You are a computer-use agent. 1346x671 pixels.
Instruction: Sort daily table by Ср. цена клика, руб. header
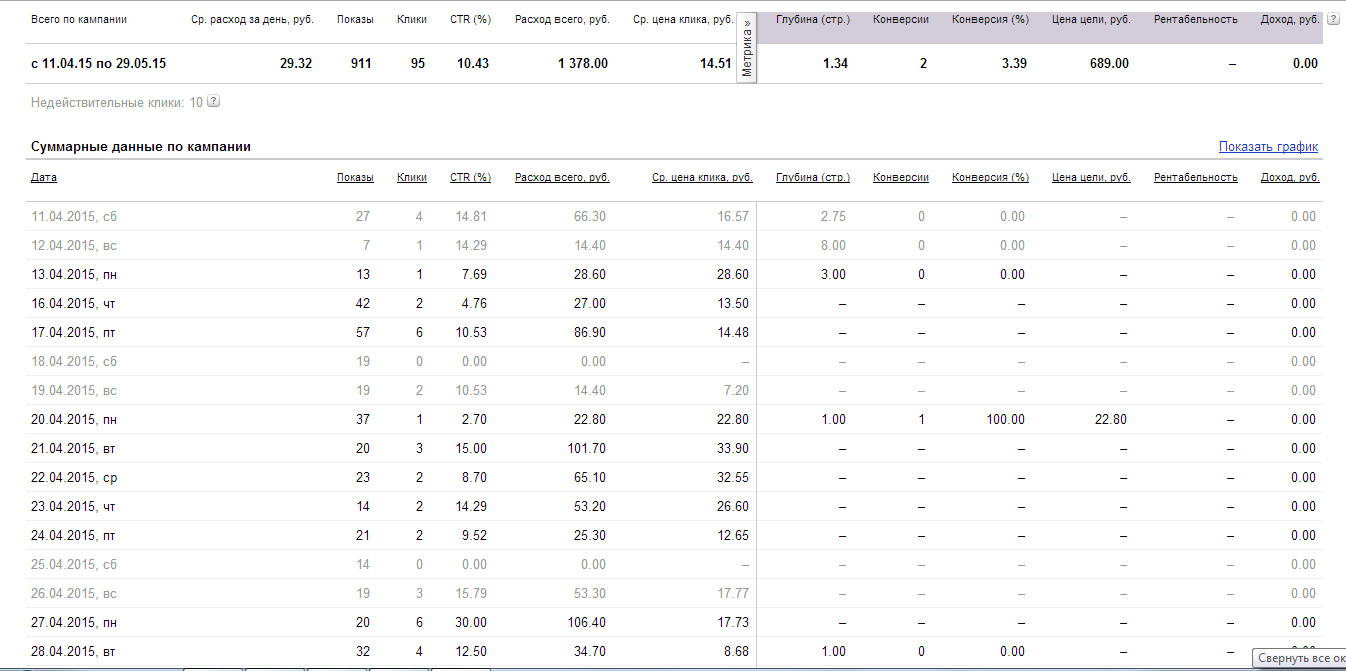coord(702,178)
